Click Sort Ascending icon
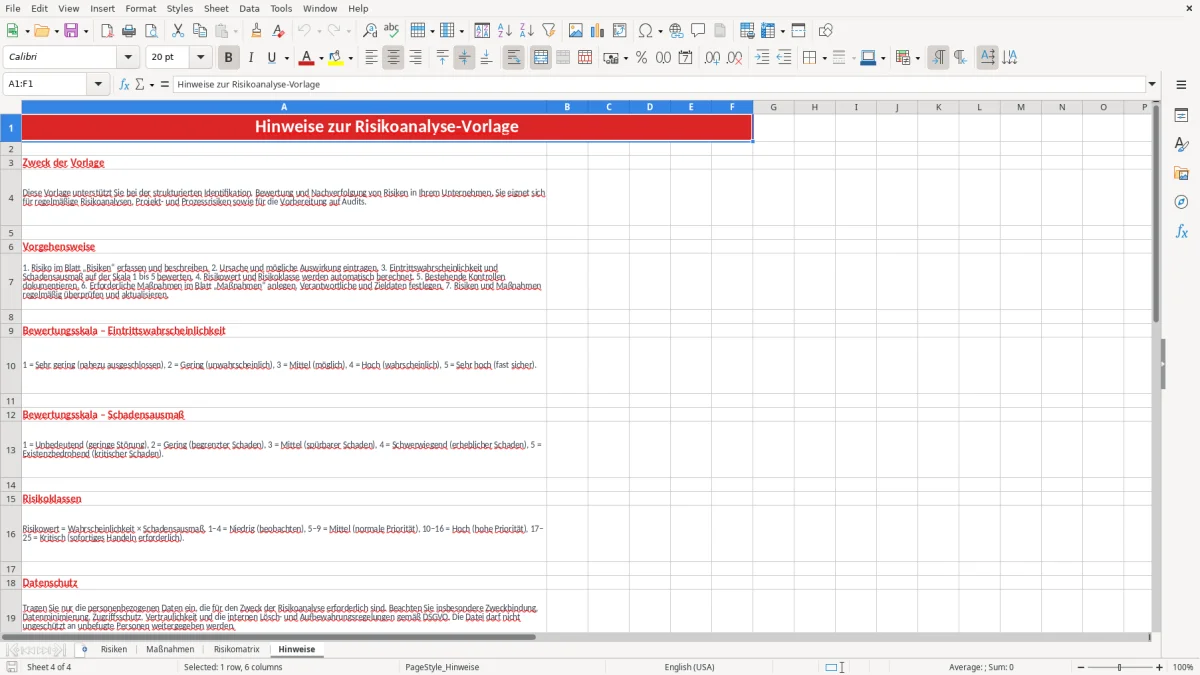 [x=505, y=31]
